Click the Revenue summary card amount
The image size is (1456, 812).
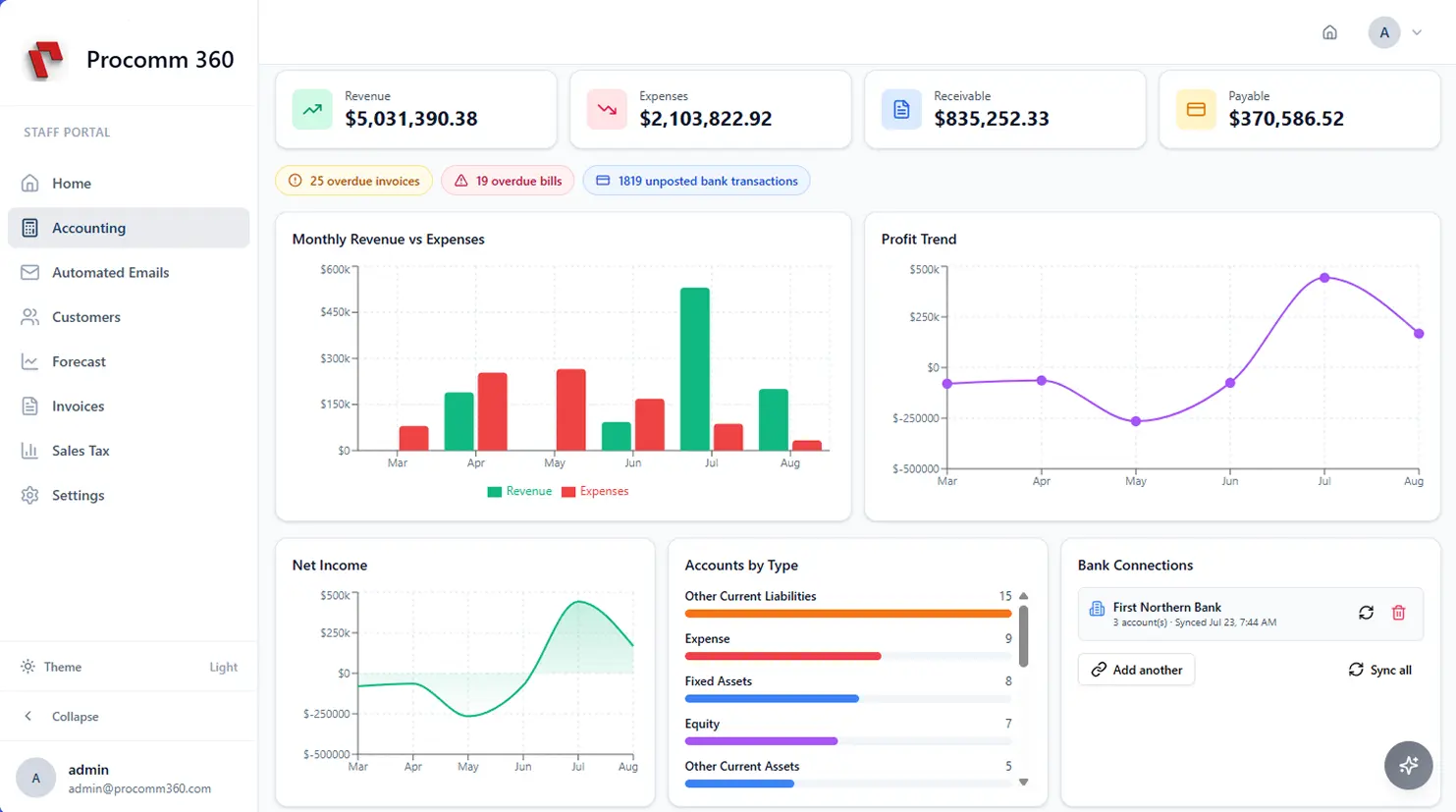[411, 119]
